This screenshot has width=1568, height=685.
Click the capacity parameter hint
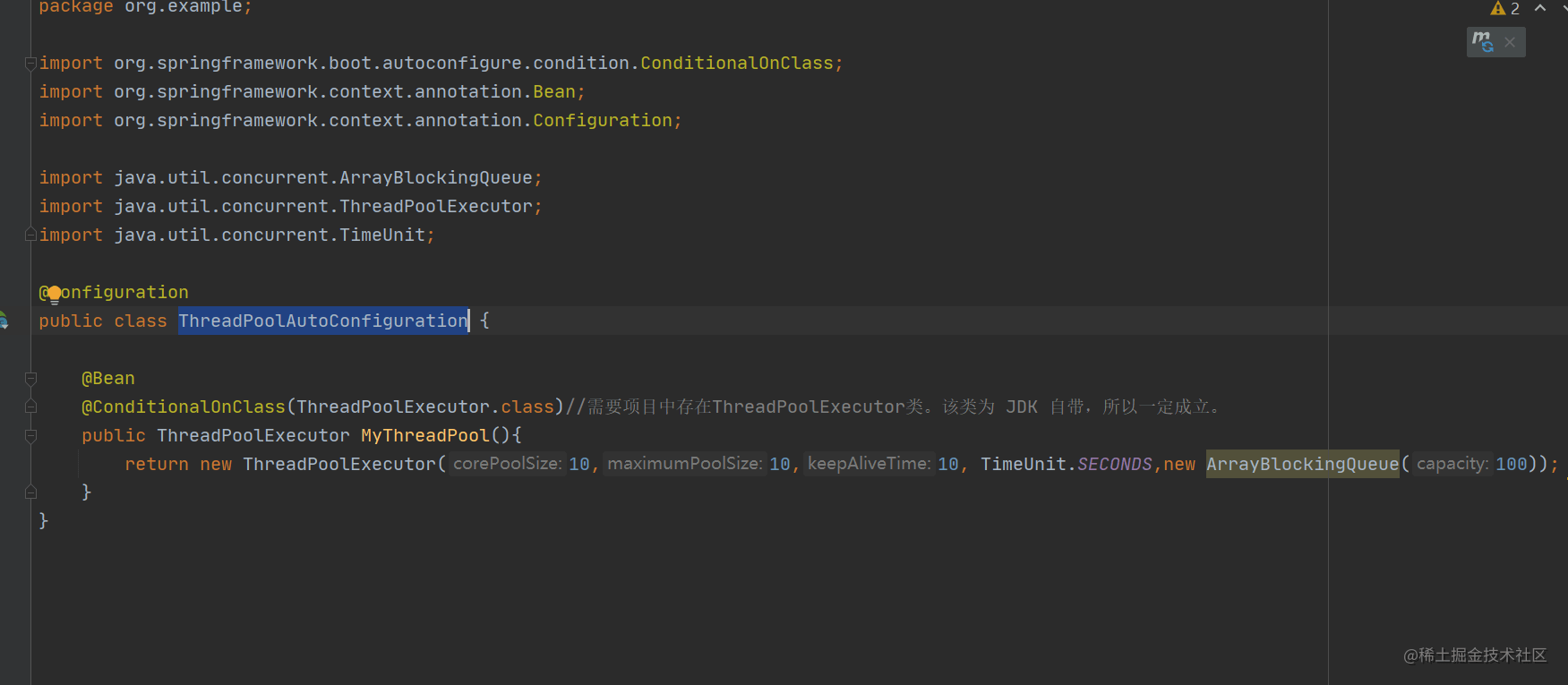(1452, 464)
